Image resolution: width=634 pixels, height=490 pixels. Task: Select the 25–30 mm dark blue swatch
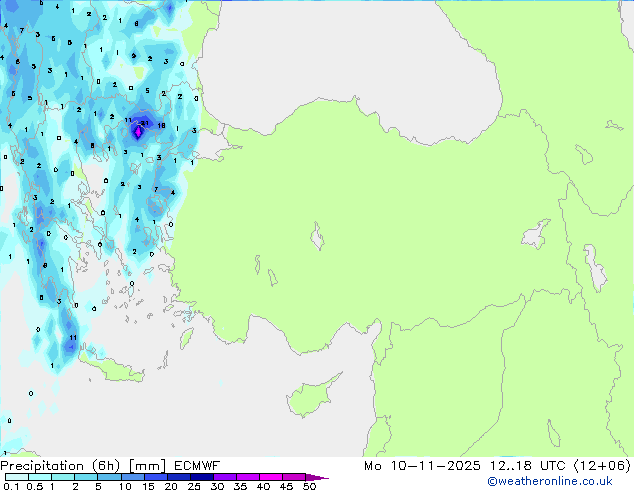[x=201, y=477]
